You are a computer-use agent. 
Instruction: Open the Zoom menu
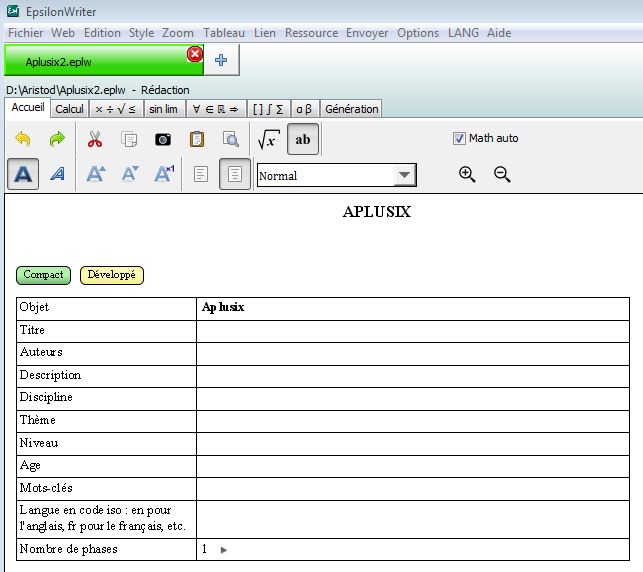(178, 33)
